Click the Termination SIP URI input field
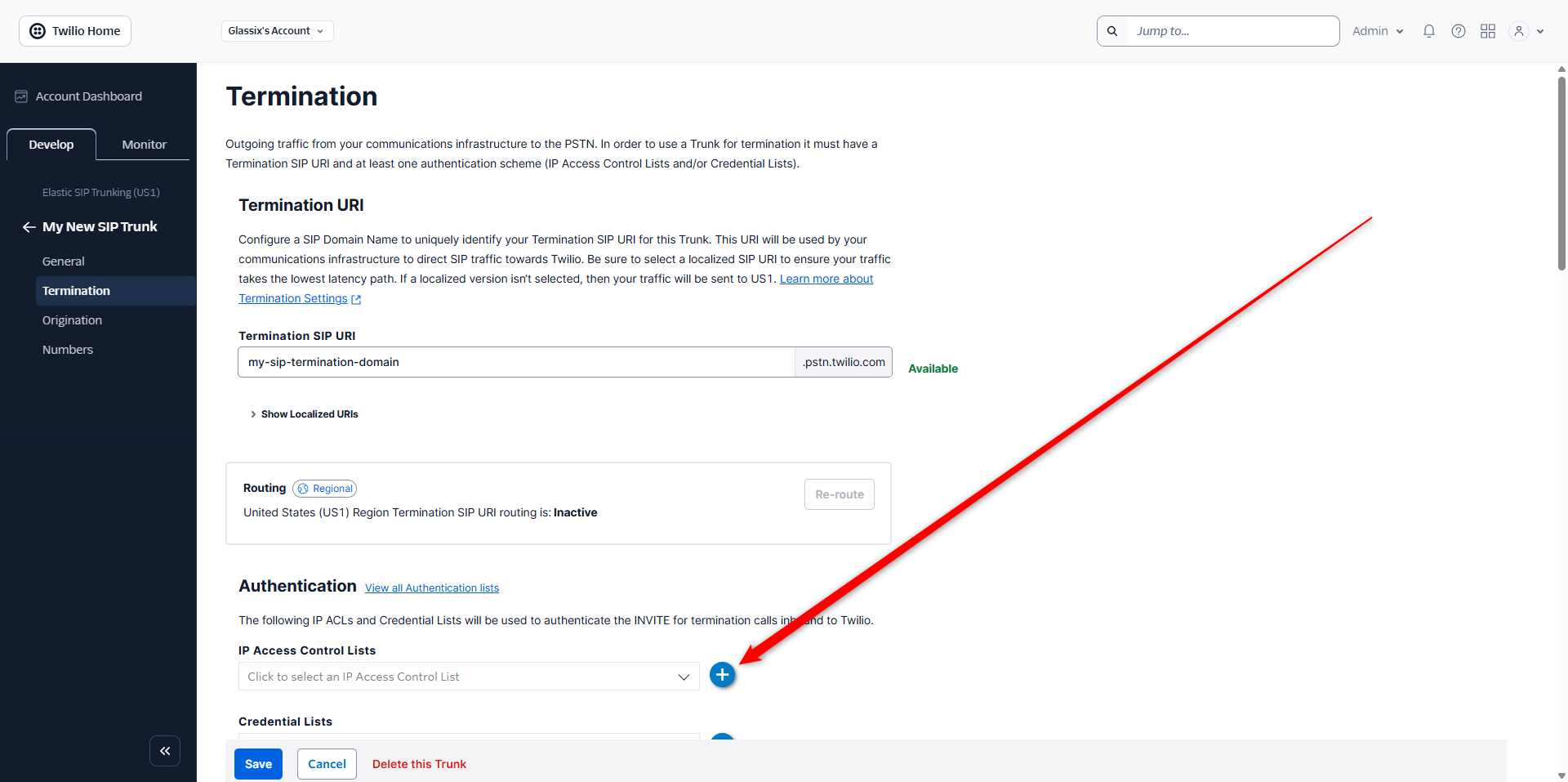This screenshot has height=782, width=1568. [516, 362]
